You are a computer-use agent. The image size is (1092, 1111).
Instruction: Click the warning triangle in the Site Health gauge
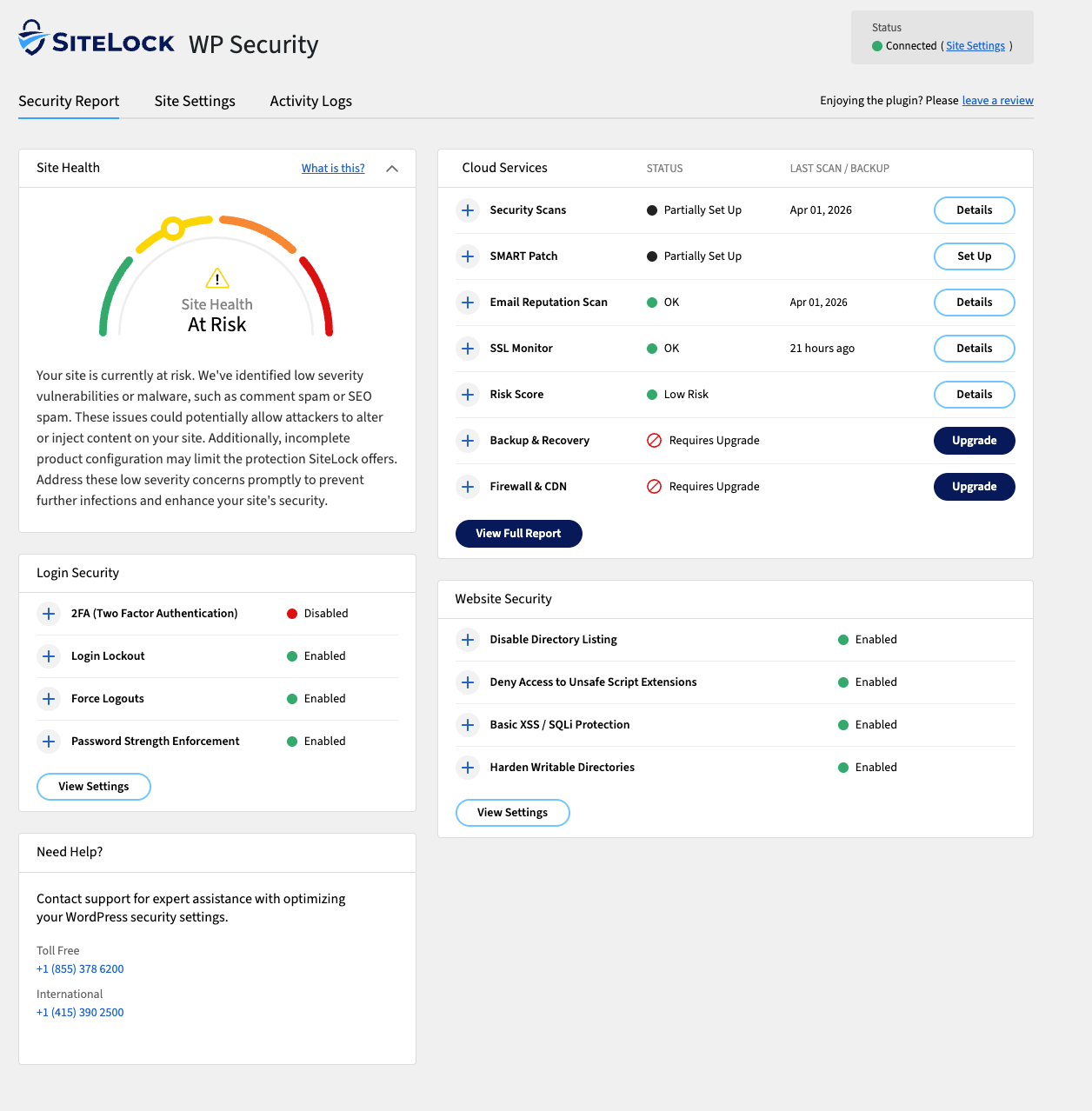click(x=216, y=278)
